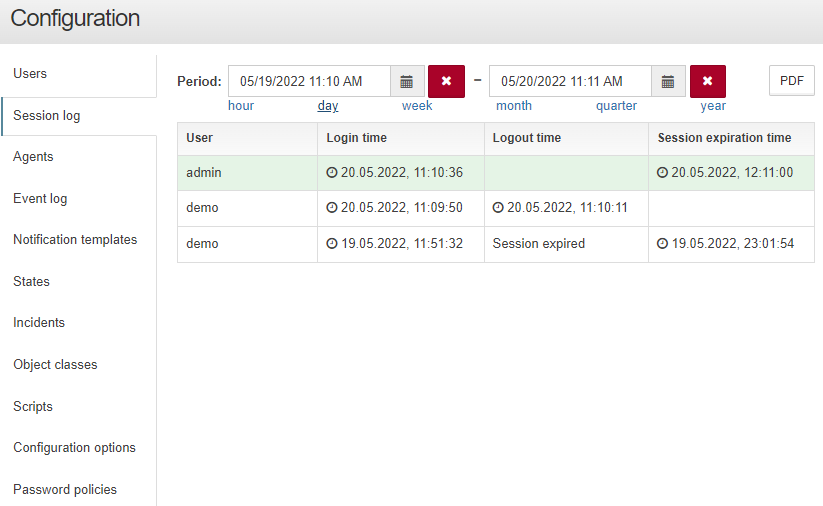Image resolution: width=823 pixels, height=506 pixels.
Task: Set period to last quarter
Action: tap(616, 106)
